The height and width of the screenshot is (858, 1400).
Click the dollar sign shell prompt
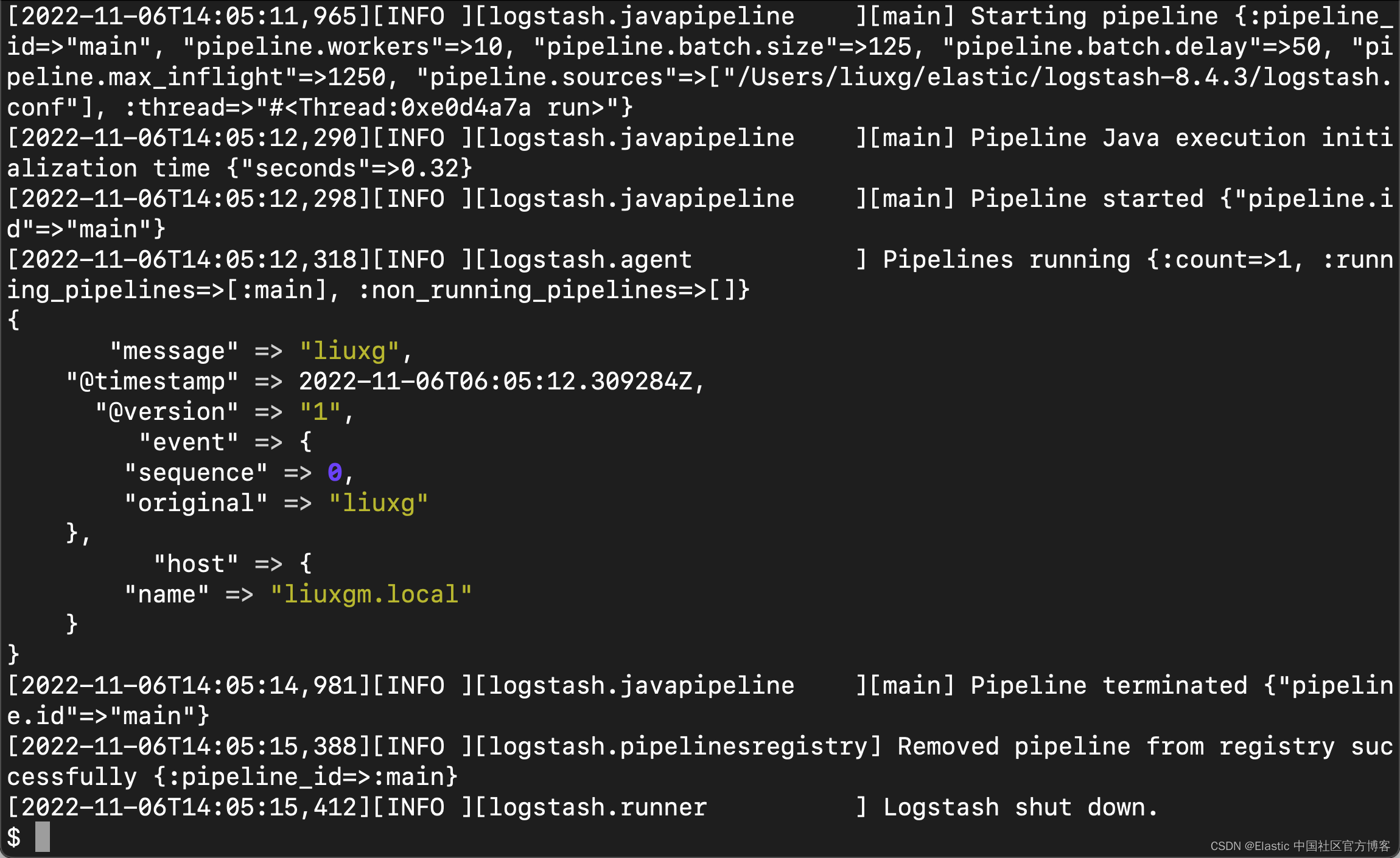(13, 837)
